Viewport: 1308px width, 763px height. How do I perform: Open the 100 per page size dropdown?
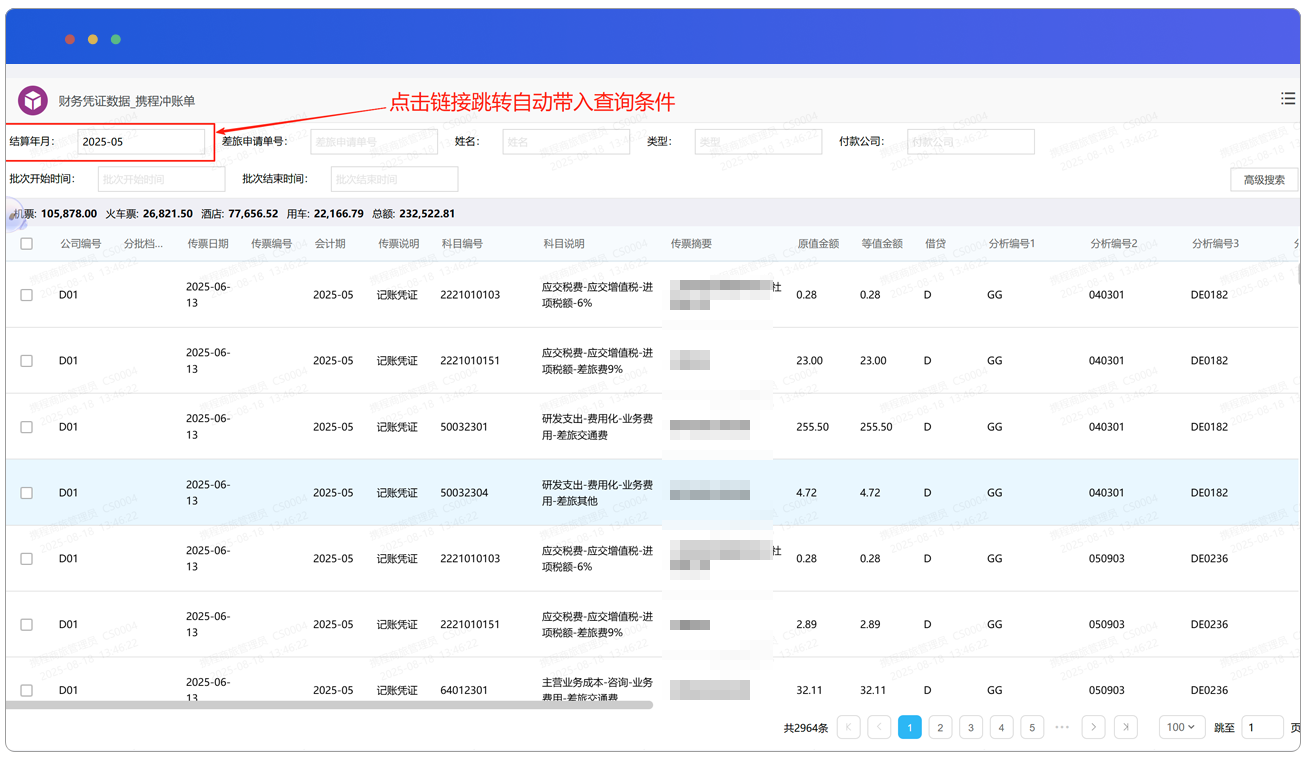[1182, 727]
